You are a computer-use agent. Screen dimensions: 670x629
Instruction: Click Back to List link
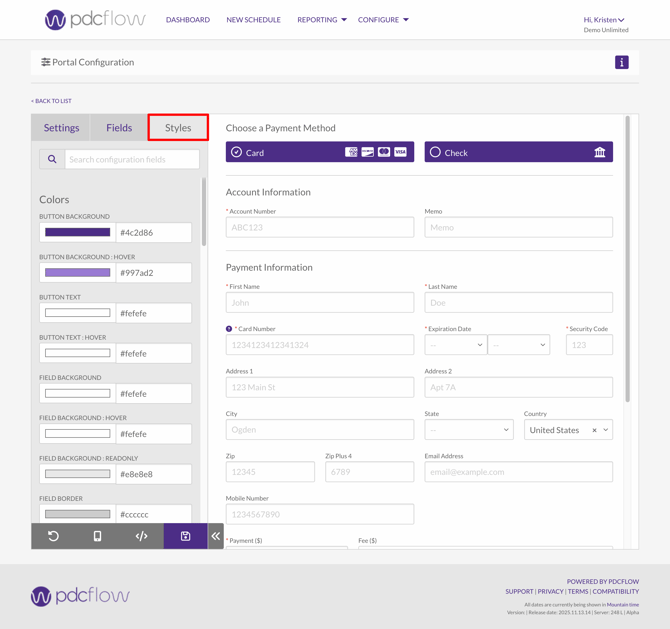tap(51, 101)
